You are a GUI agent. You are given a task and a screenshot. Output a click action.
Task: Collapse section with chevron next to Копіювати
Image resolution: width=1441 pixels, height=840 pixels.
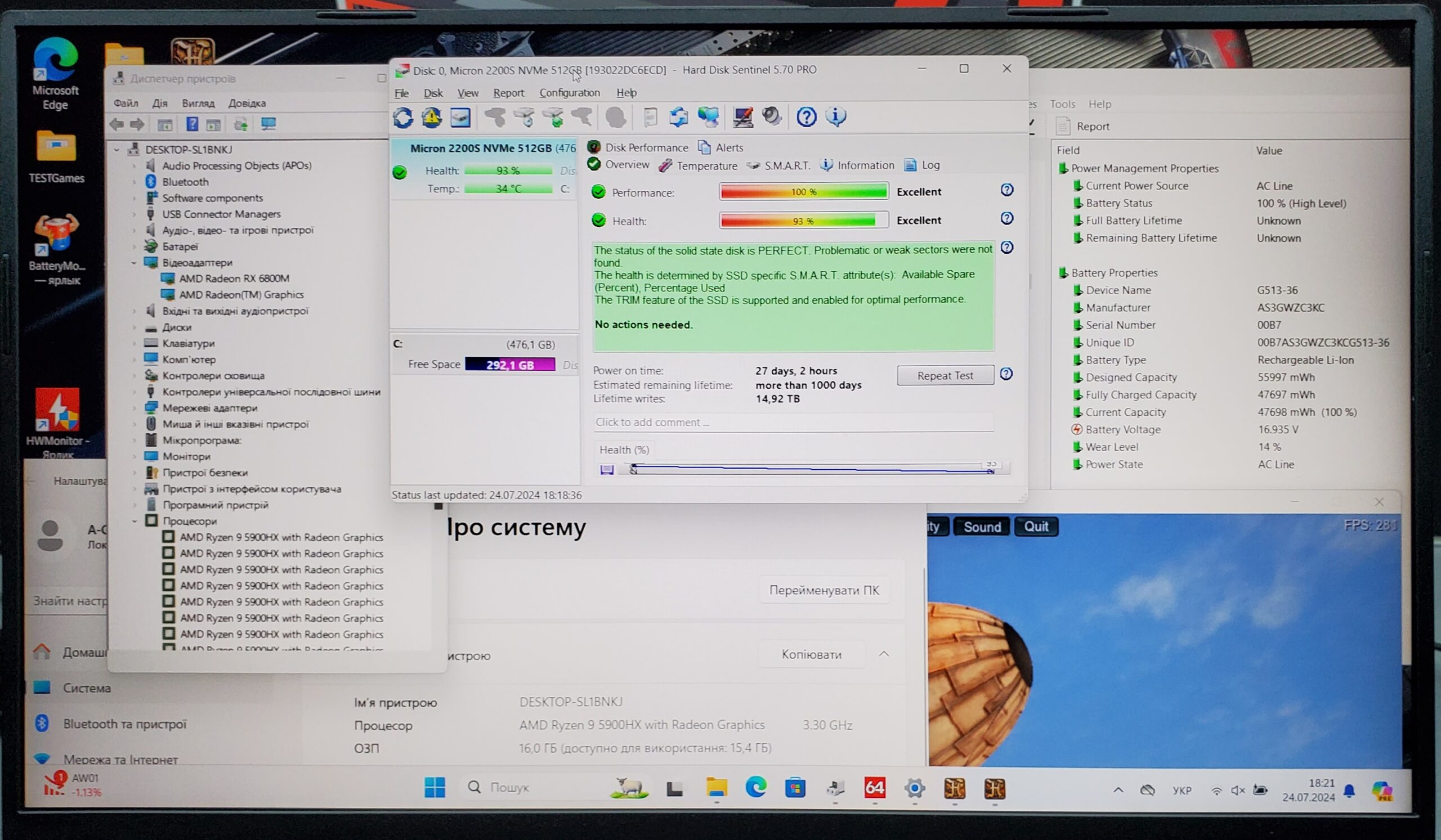(x=884, y=654)
